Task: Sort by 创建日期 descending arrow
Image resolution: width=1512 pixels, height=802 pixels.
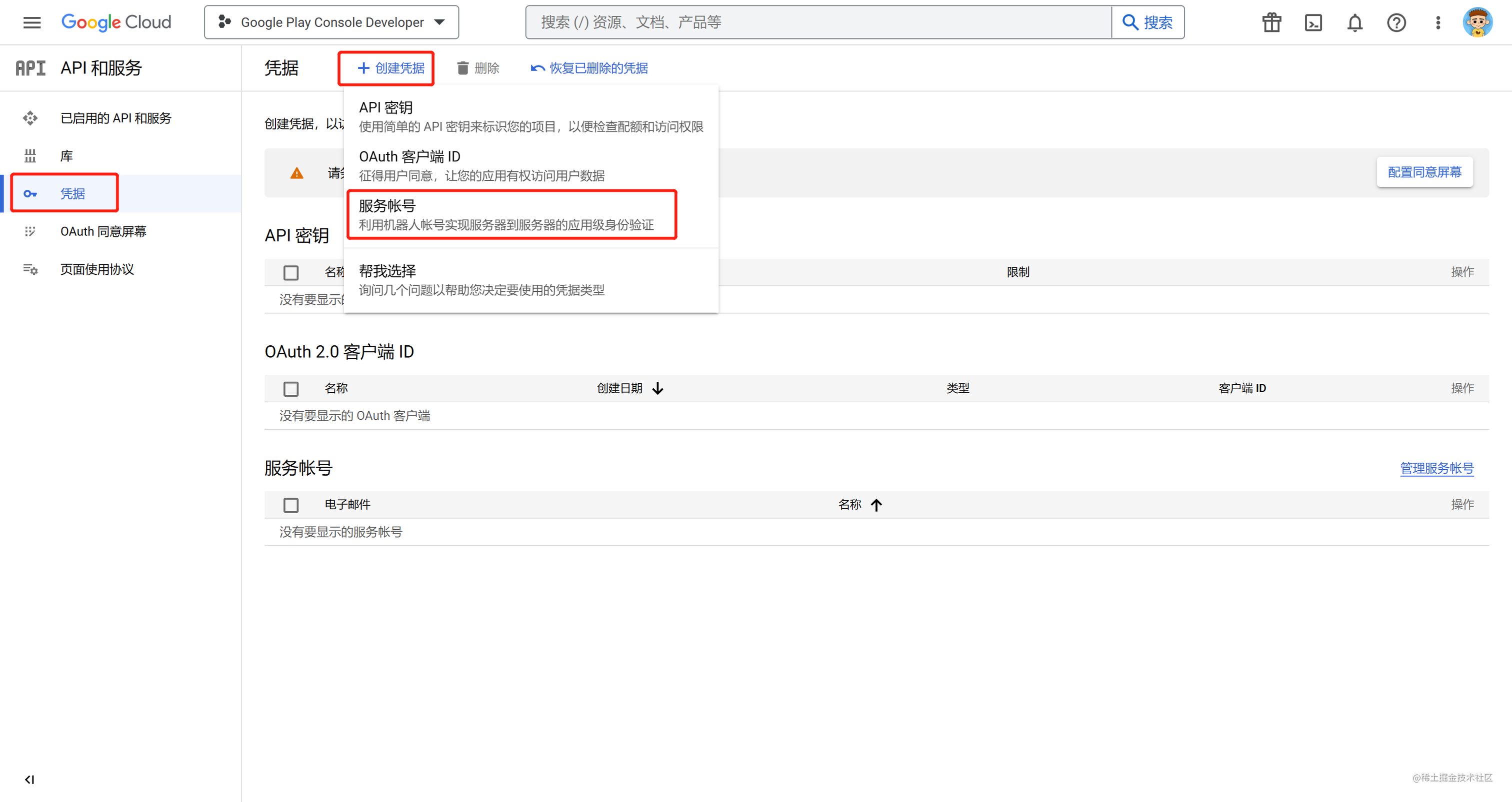Action: [658, 388]
